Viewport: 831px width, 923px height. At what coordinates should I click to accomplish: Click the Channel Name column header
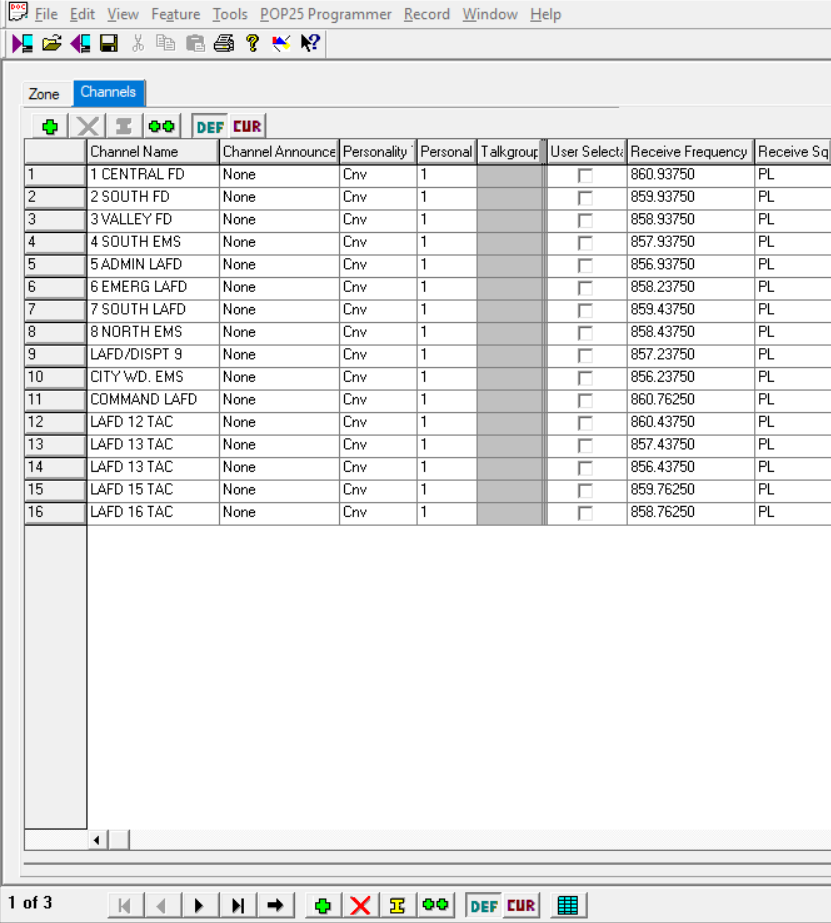click(152, 152)
